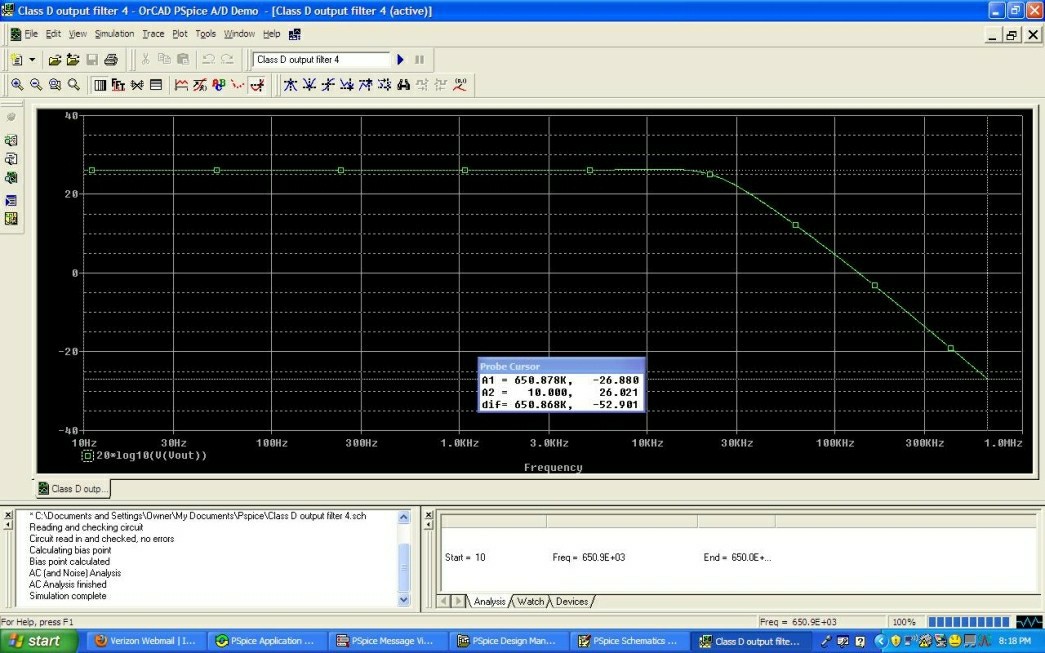The image size is (1045, 653).
Task: Click the New file icon
Action: pos(16,59)
